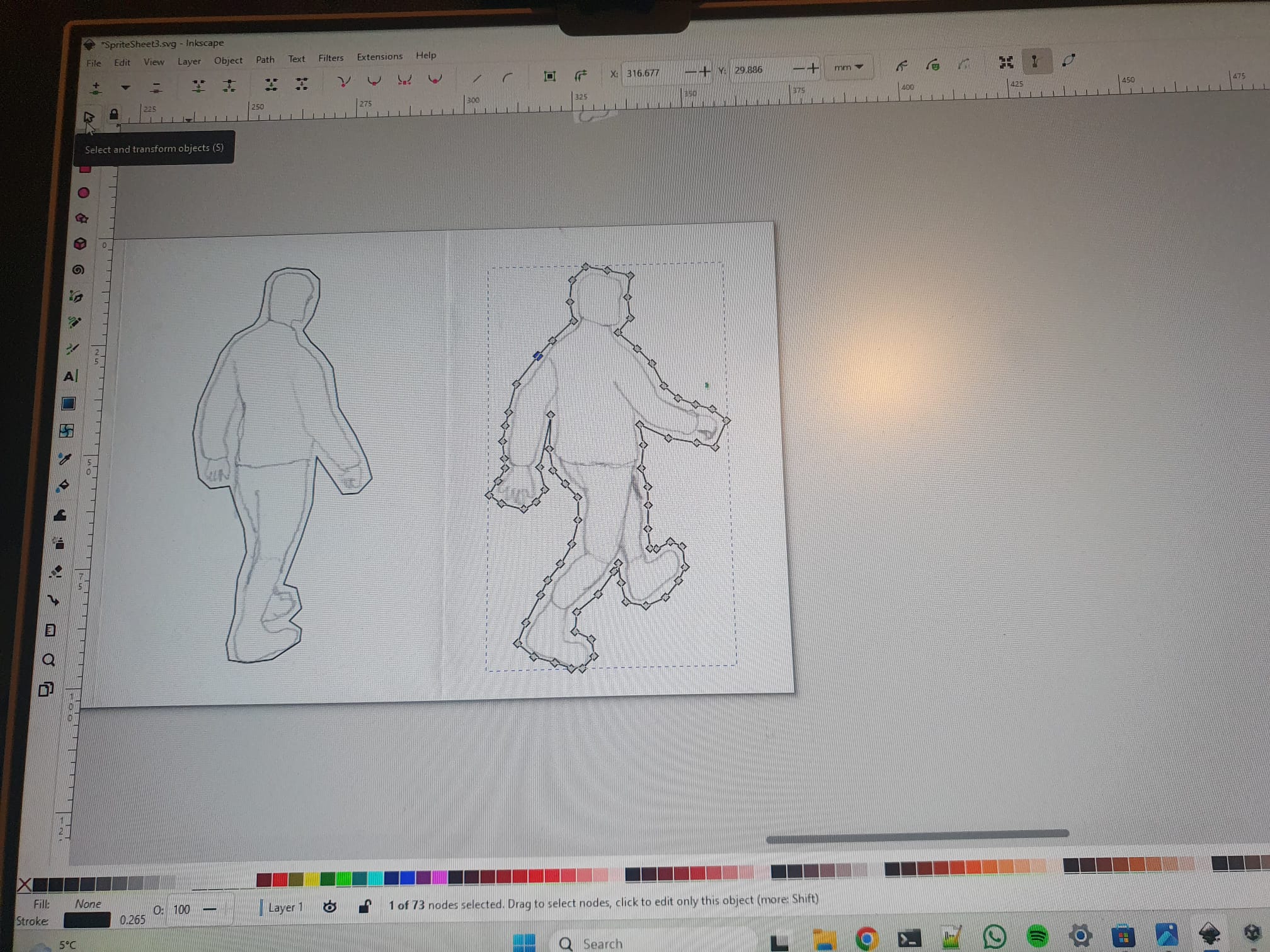Open the Path menu
This screenshot has width=1270, height=952.
[x=265, y=60]
